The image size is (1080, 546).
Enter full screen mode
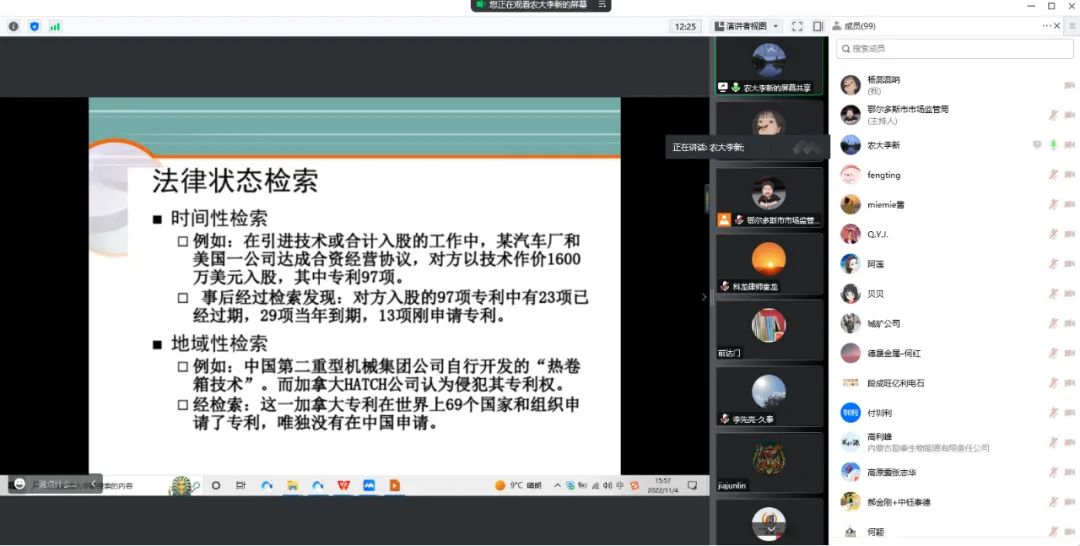(x=797, y=26)
